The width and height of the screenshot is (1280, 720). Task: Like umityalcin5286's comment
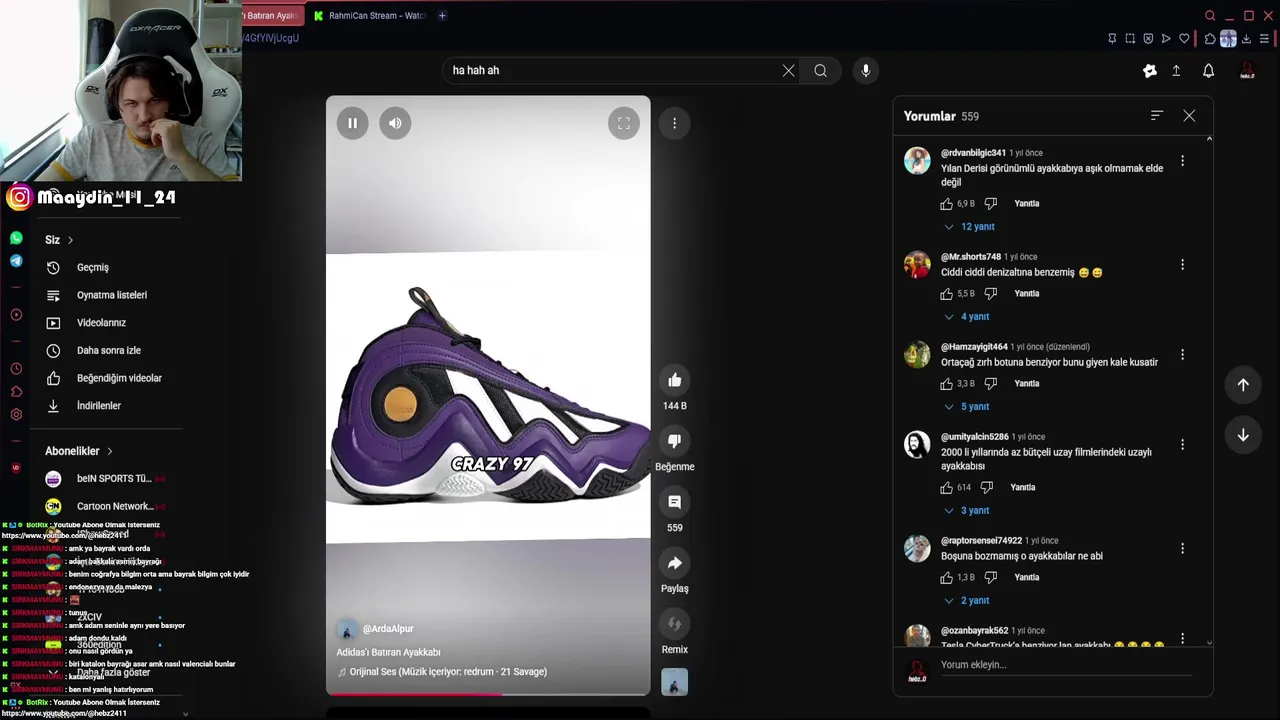point(947,487)
